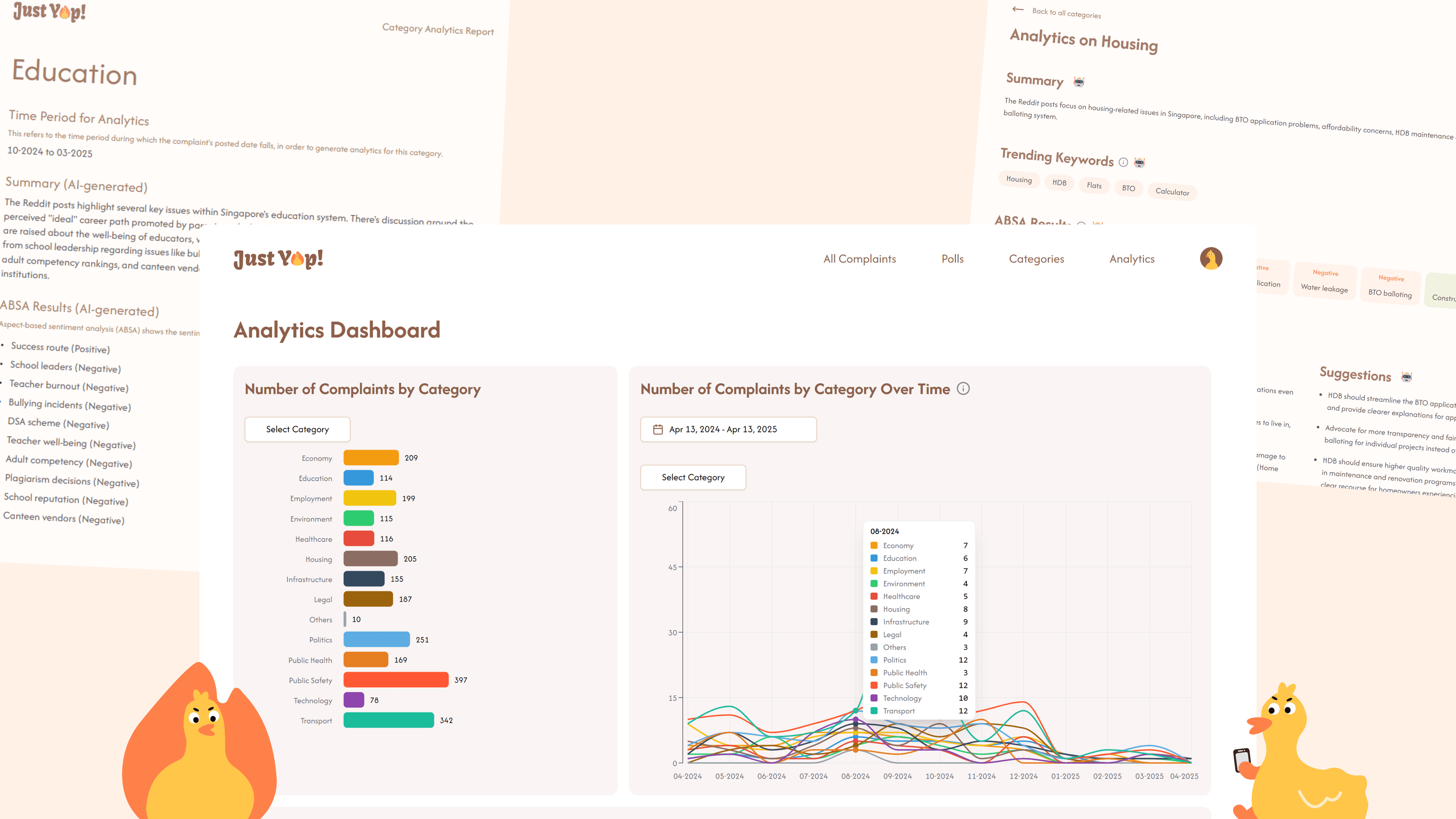Open the Categories navigation item
This screenshot has height=819, width=1456.
coord(1036,259)
